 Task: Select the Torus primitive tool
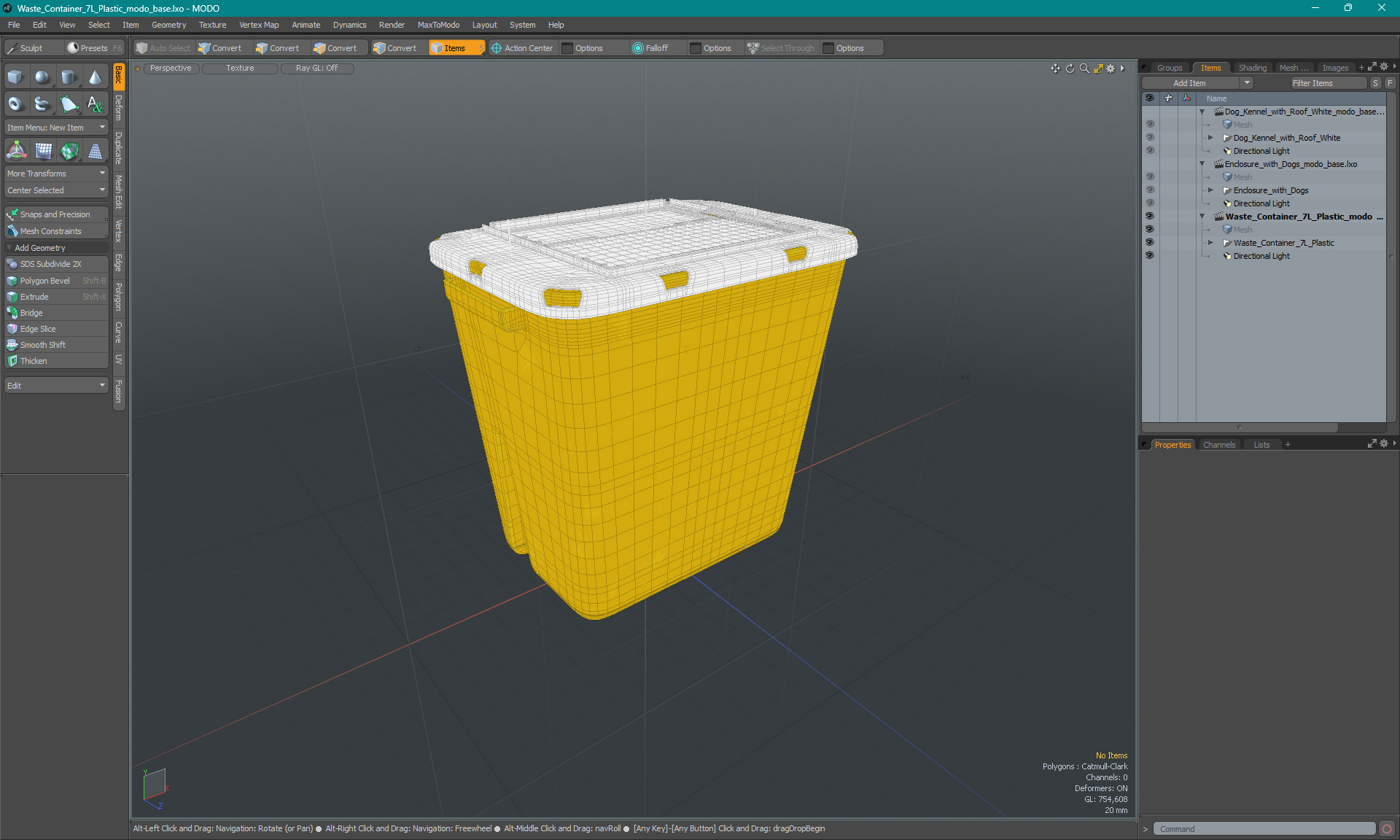pyautogui.click(x=15, y=104)
